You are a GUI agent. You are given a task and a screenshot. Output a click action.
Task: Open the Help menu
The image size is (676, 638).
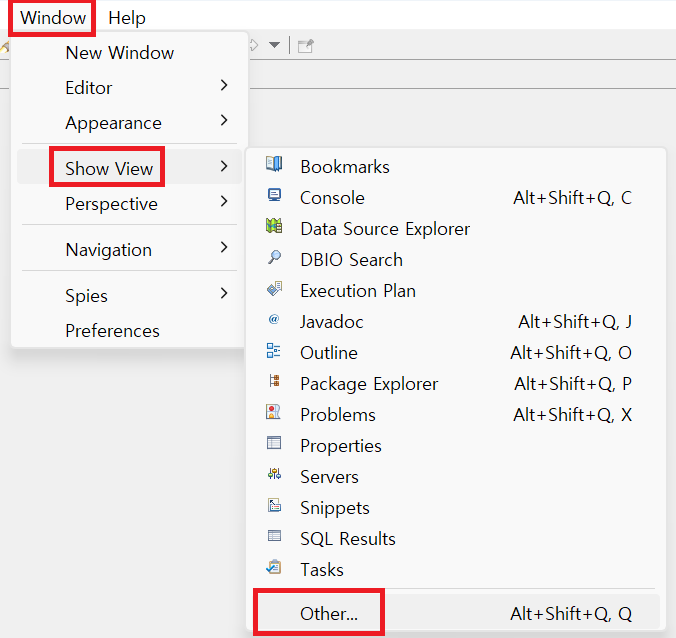point(127,17)
